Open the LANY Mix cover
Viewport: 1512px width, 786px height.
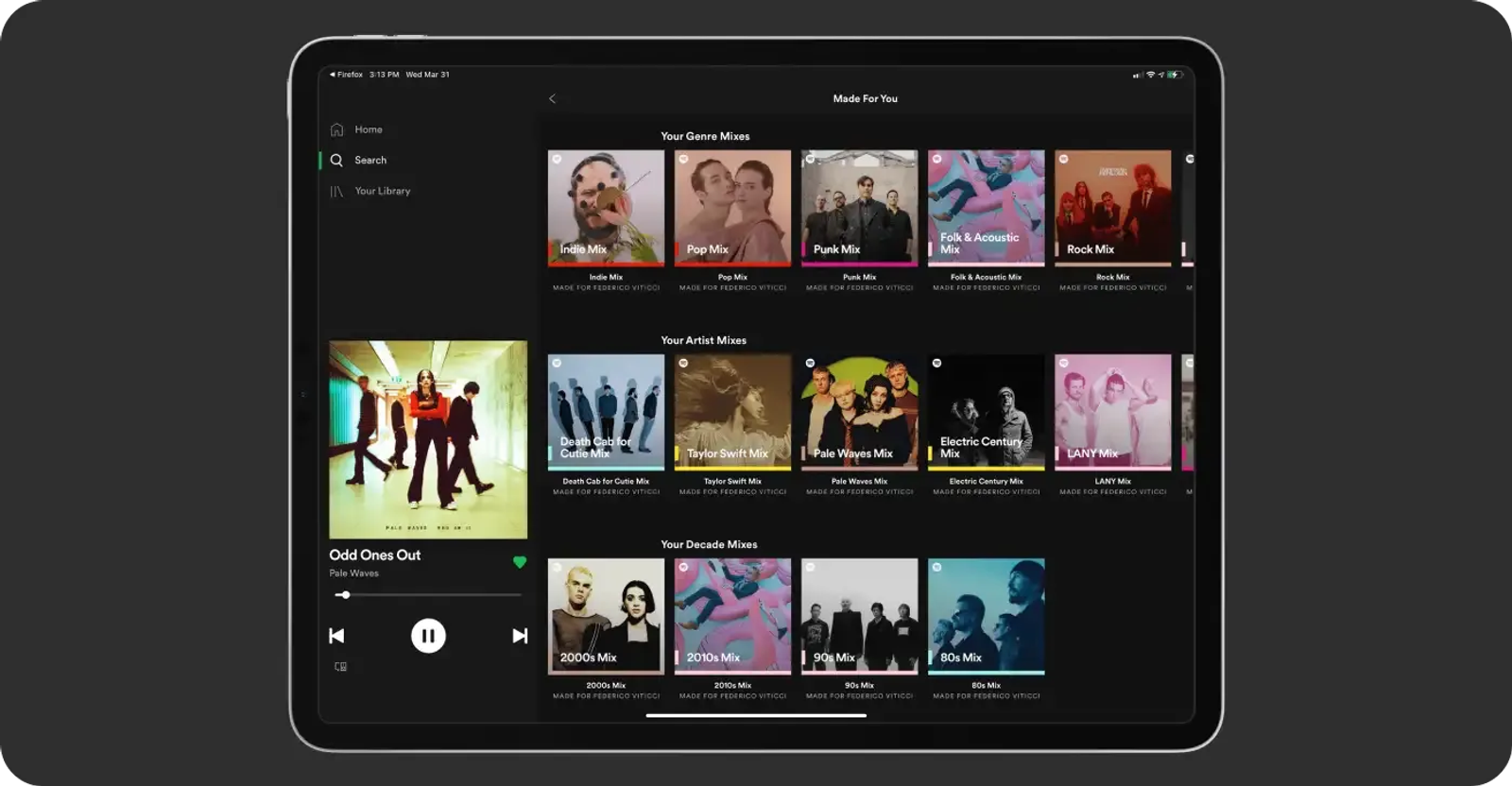[1112, 412]
